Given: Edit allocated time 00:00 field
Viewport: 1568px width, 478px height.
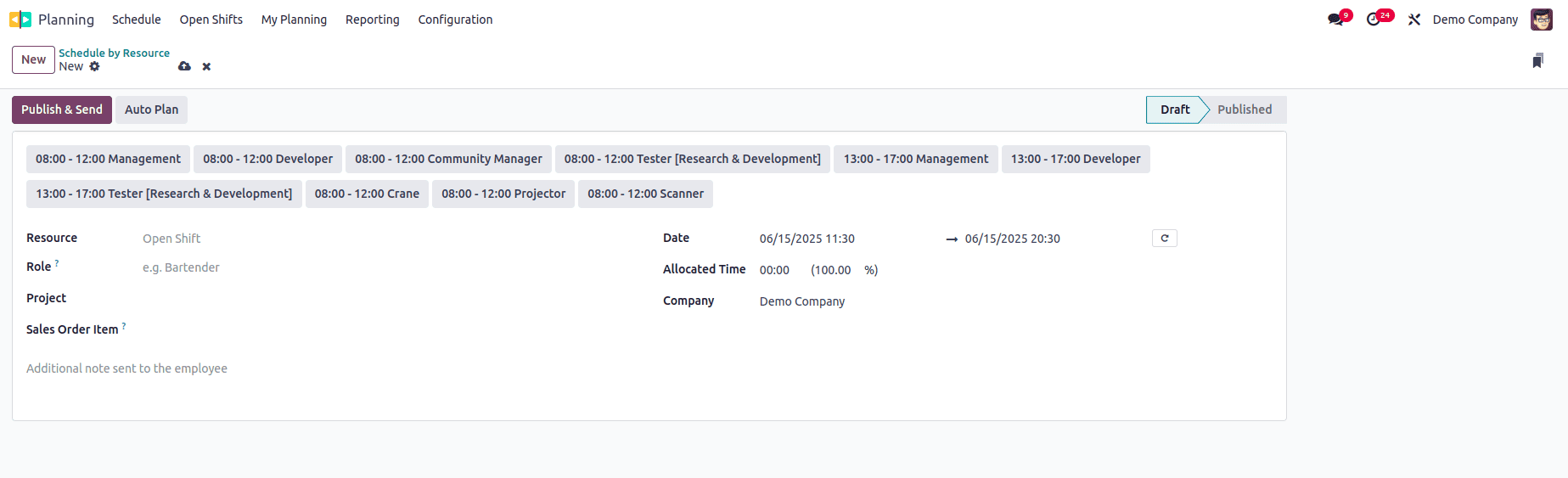Looking at the screenshot, I should point(779,270).
